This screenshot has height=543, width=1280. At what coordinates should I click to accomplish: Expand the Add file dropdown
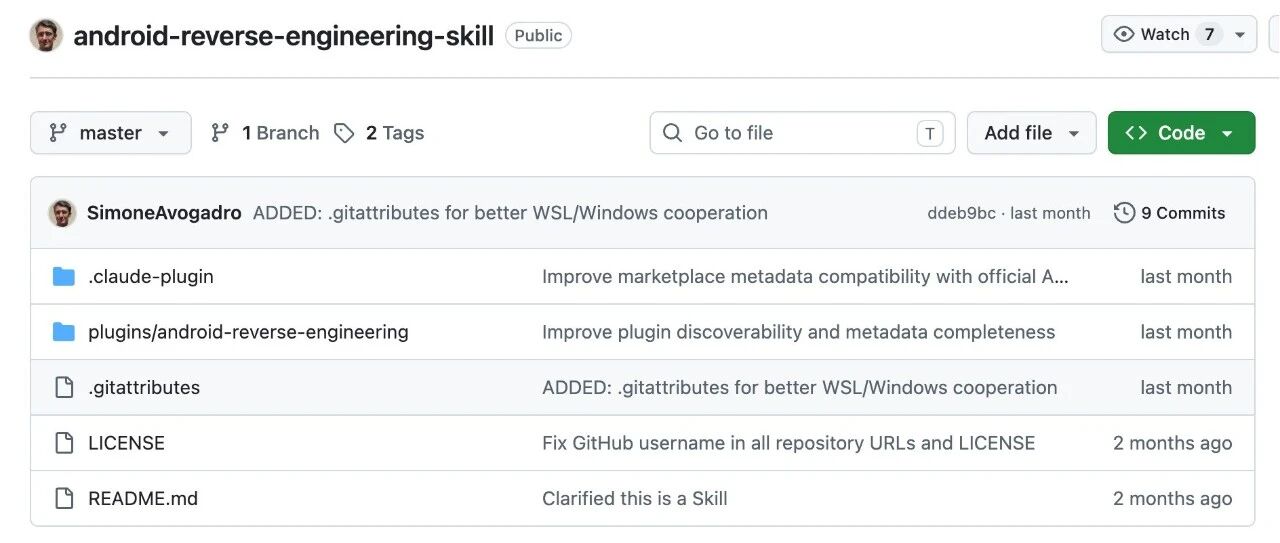[x=1031, y=133]
